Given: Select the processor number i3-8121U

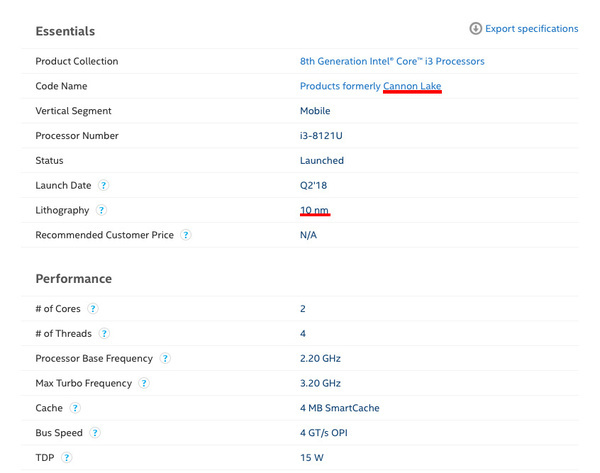Looking at the screenshot, I should pos(321,136).
